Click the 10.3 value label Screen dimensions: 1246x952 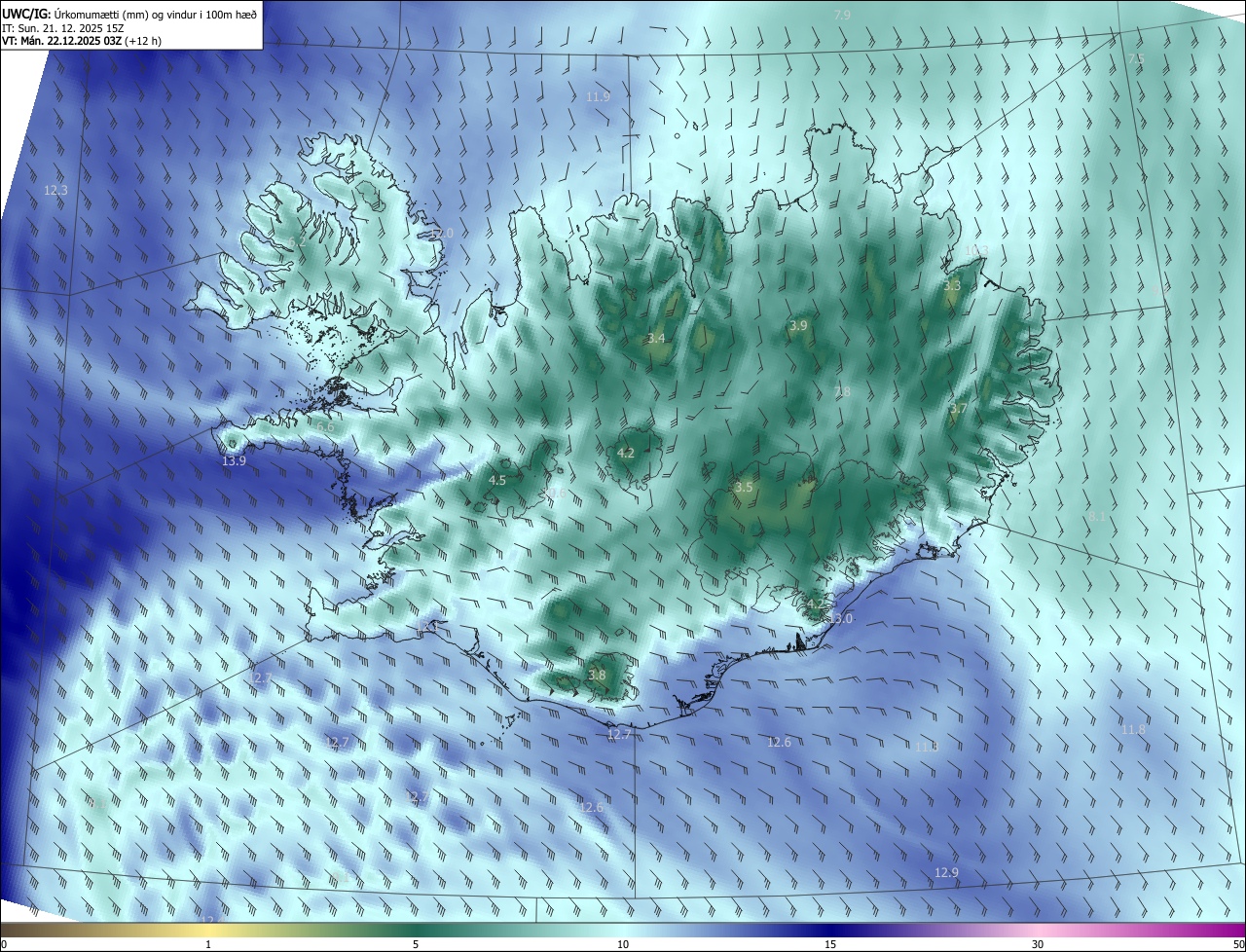tap(976, 250)
